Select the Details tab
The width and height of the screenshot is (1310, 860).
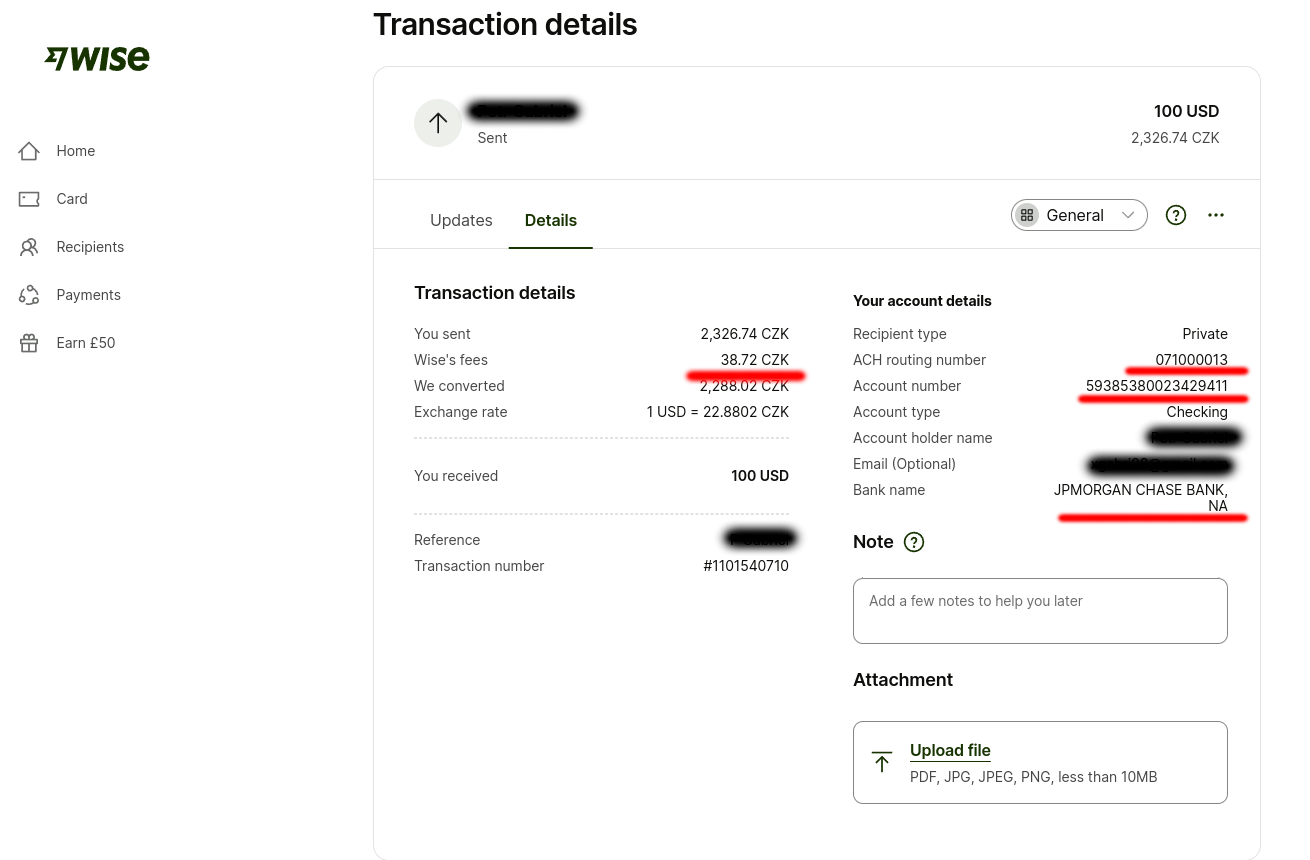tap(551, 220)
